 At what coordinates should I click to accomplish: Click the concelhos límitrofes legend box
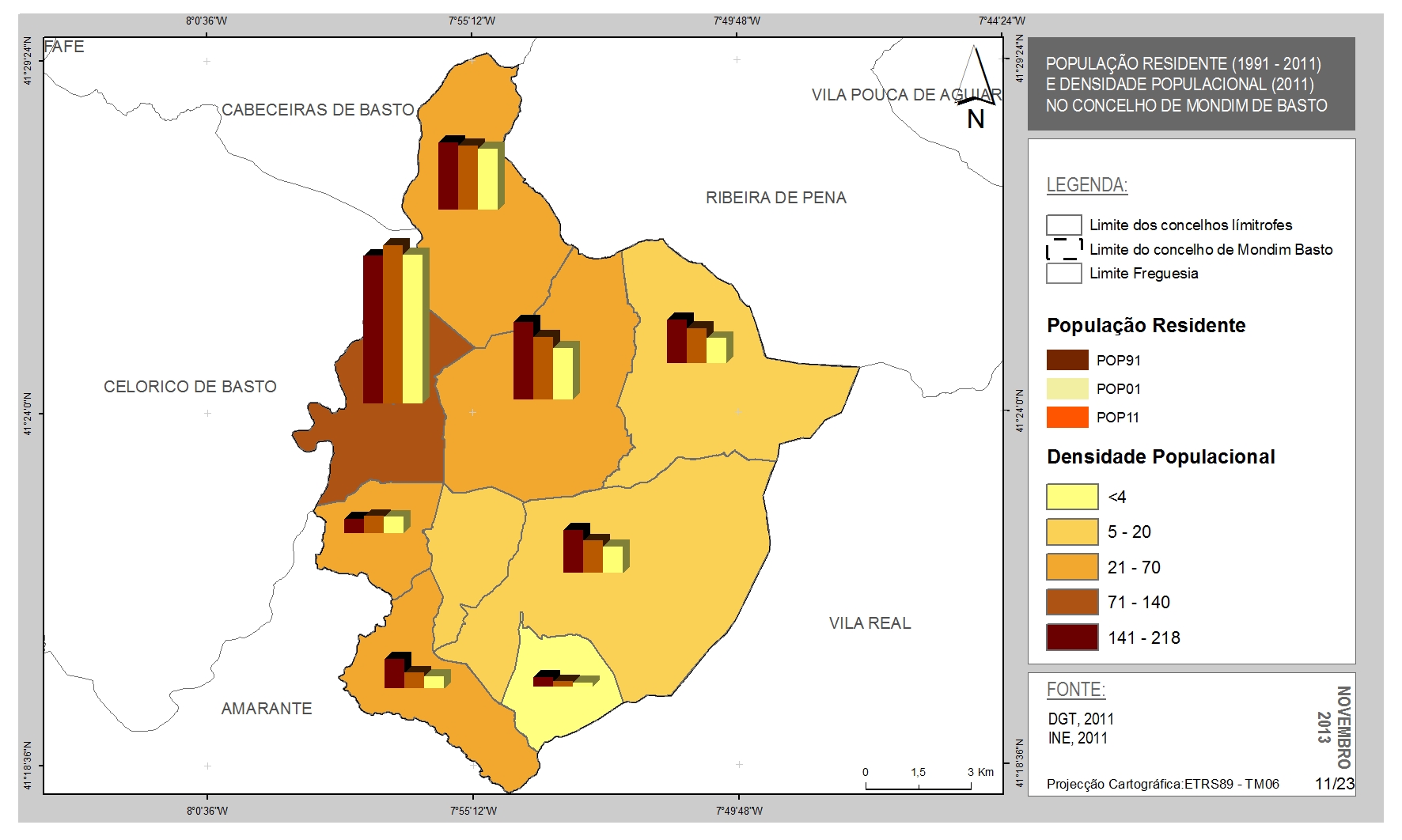point(1064,225)
